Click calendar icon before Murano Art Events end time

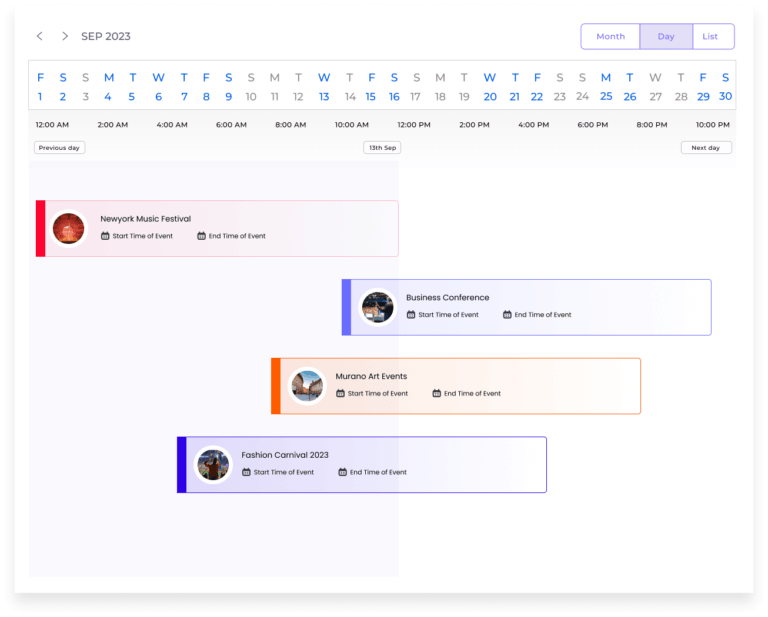pos(436,394)
